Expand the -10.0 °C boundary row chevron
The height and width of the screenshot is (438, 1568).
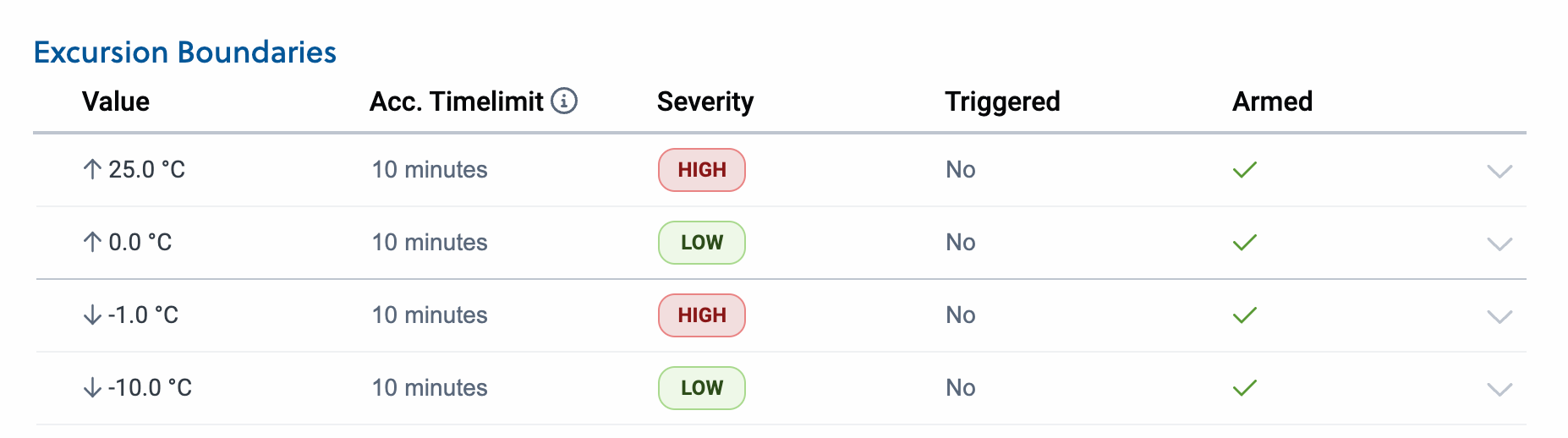(1499, 390)
